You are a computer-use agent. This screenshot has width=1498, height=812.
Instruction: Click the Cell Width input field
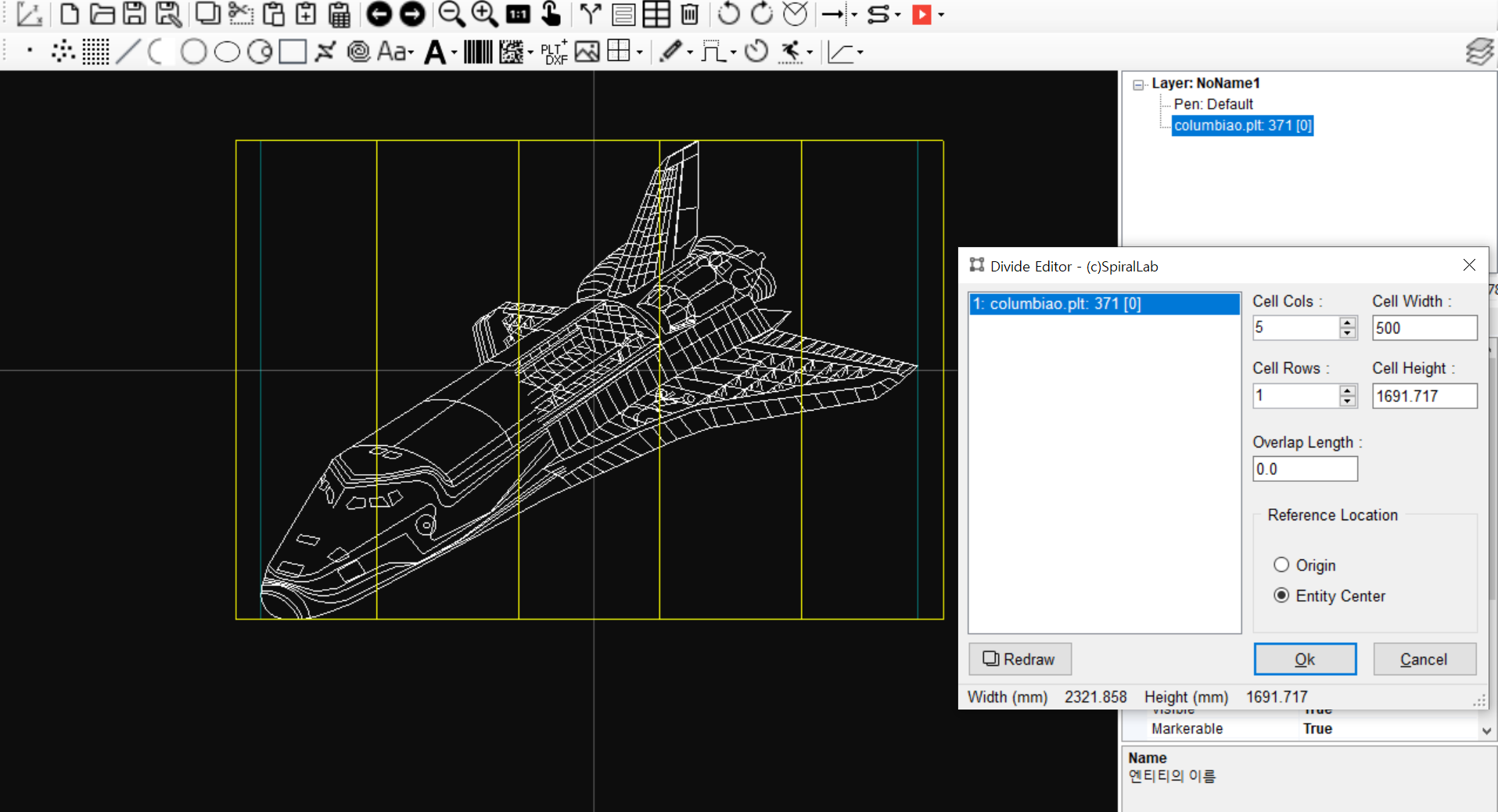click(1424, 328)
